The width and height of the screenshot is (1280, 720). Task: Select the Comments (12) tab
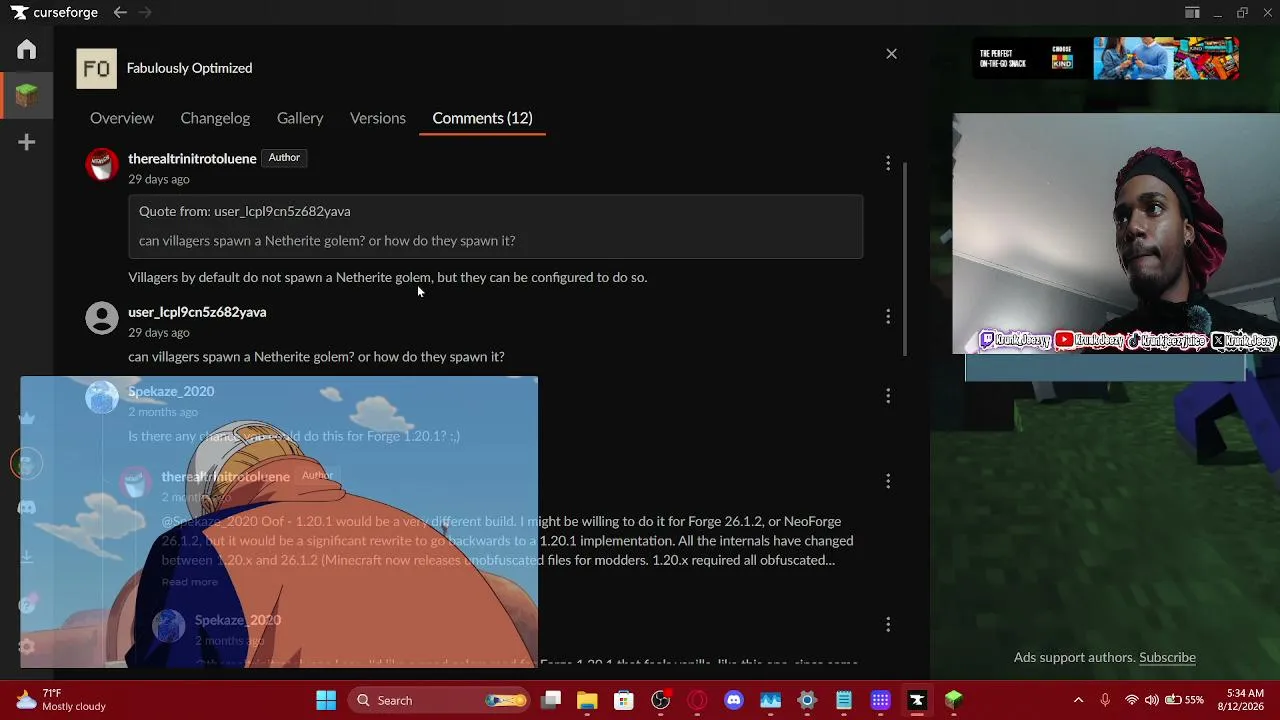(482, 118)
